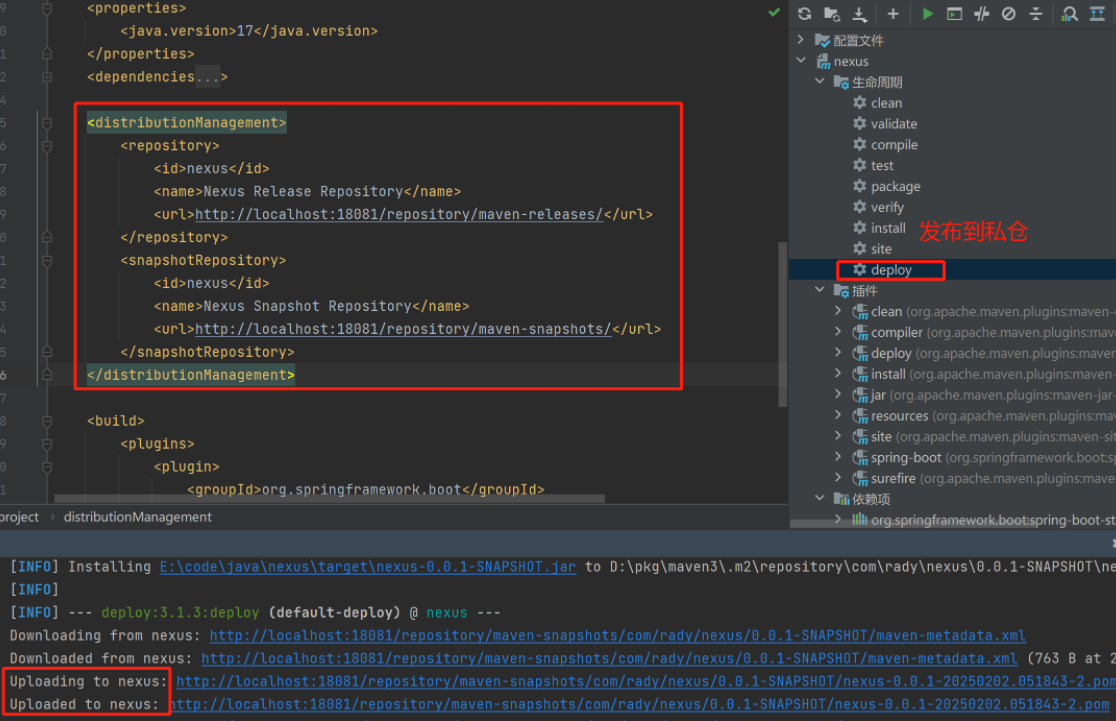This screenshot has width=1116, height=721.
Task: Collapse the 依赖项 dependencies folder
Action: point(819,498)
